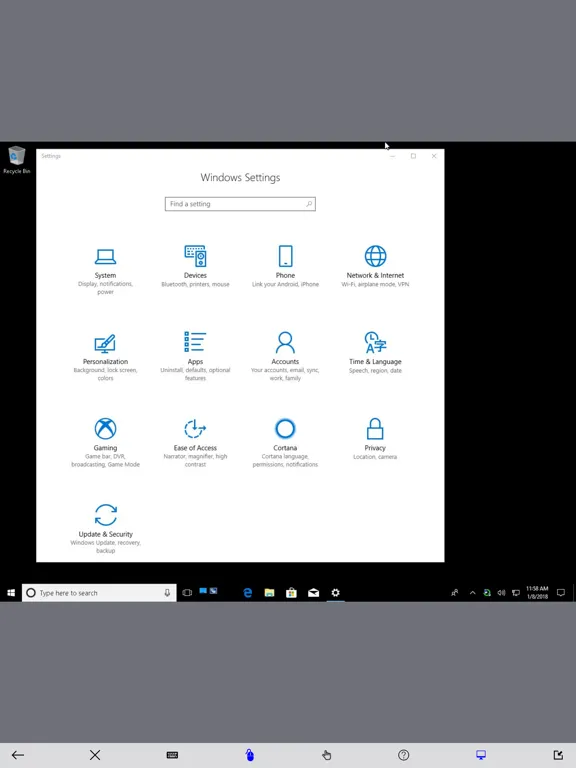Open the Apps settings category
This screenshot has height=768, width=576.
click(x=195, y=357)
